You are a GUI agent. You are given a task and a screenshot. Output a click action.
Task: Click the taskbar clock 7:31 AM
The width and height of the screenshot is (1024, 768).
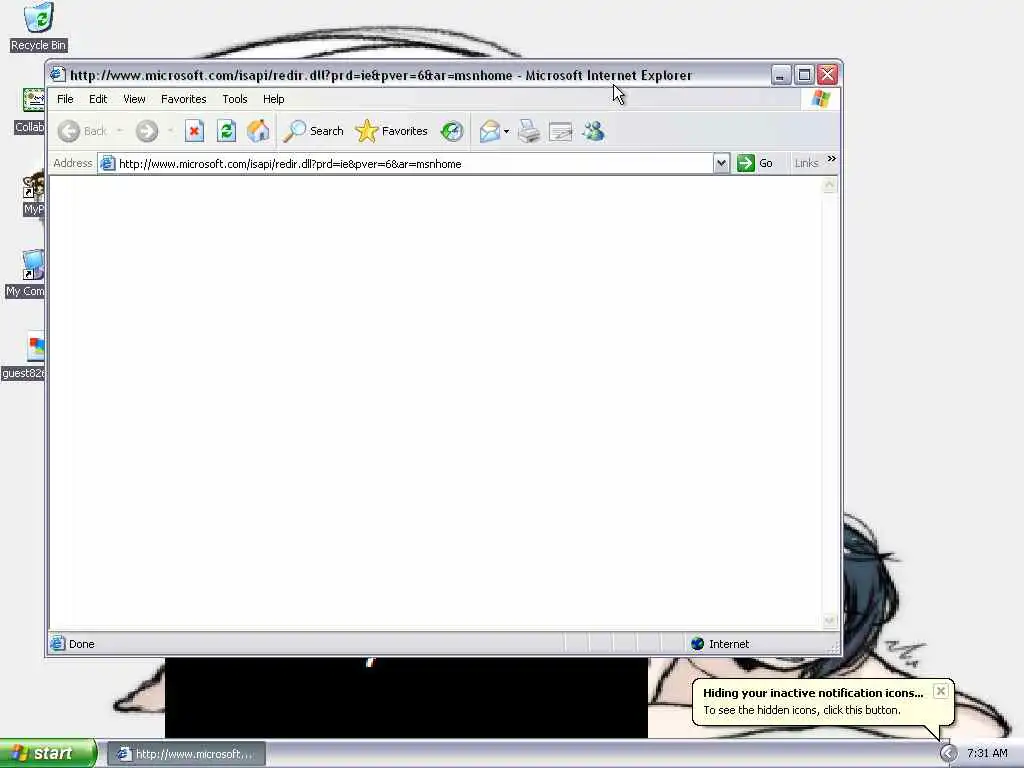coord(987,754)
